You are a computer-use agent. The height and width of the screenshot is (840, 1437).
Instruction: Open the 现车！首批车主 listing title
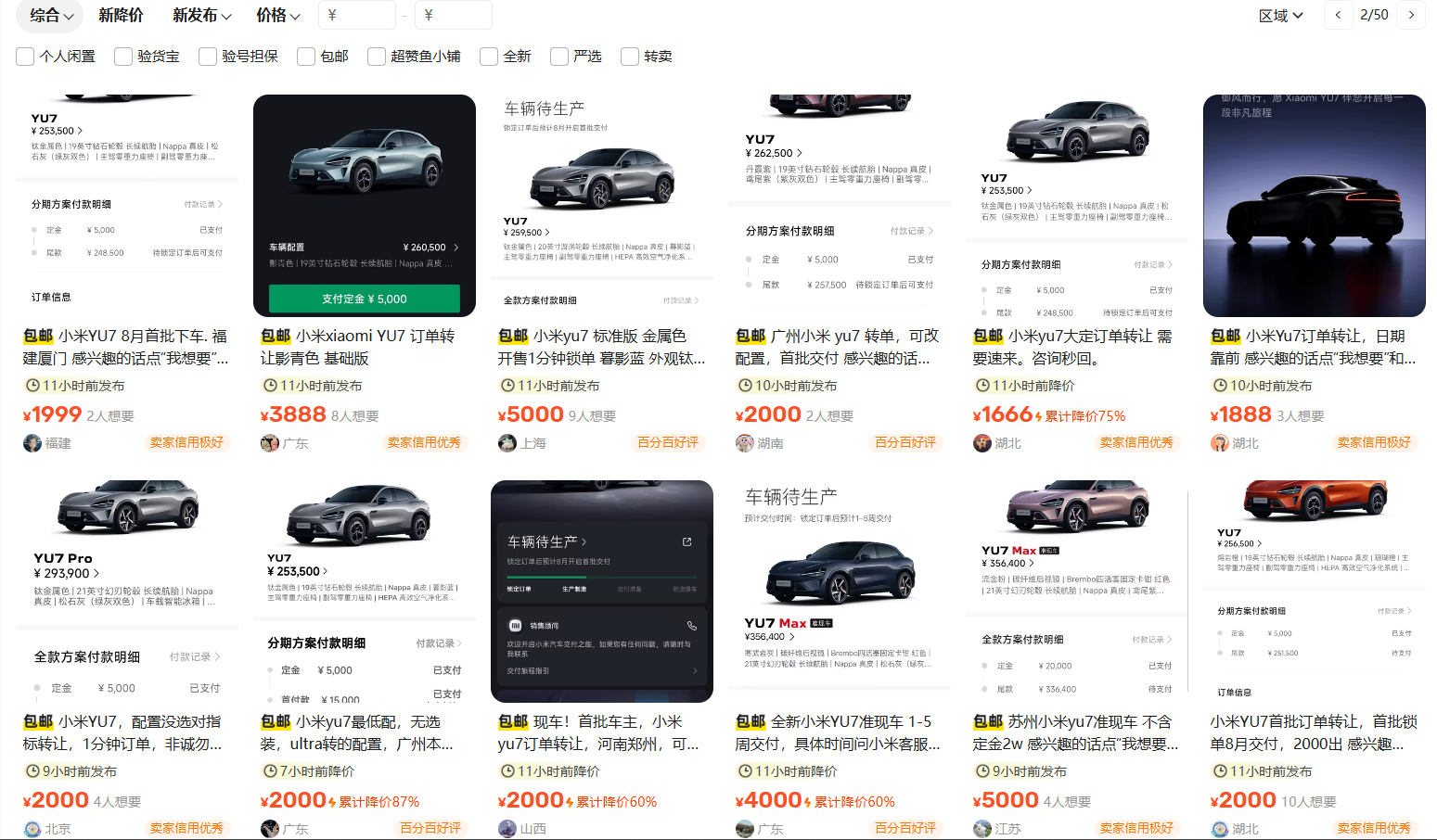(598, 732)
